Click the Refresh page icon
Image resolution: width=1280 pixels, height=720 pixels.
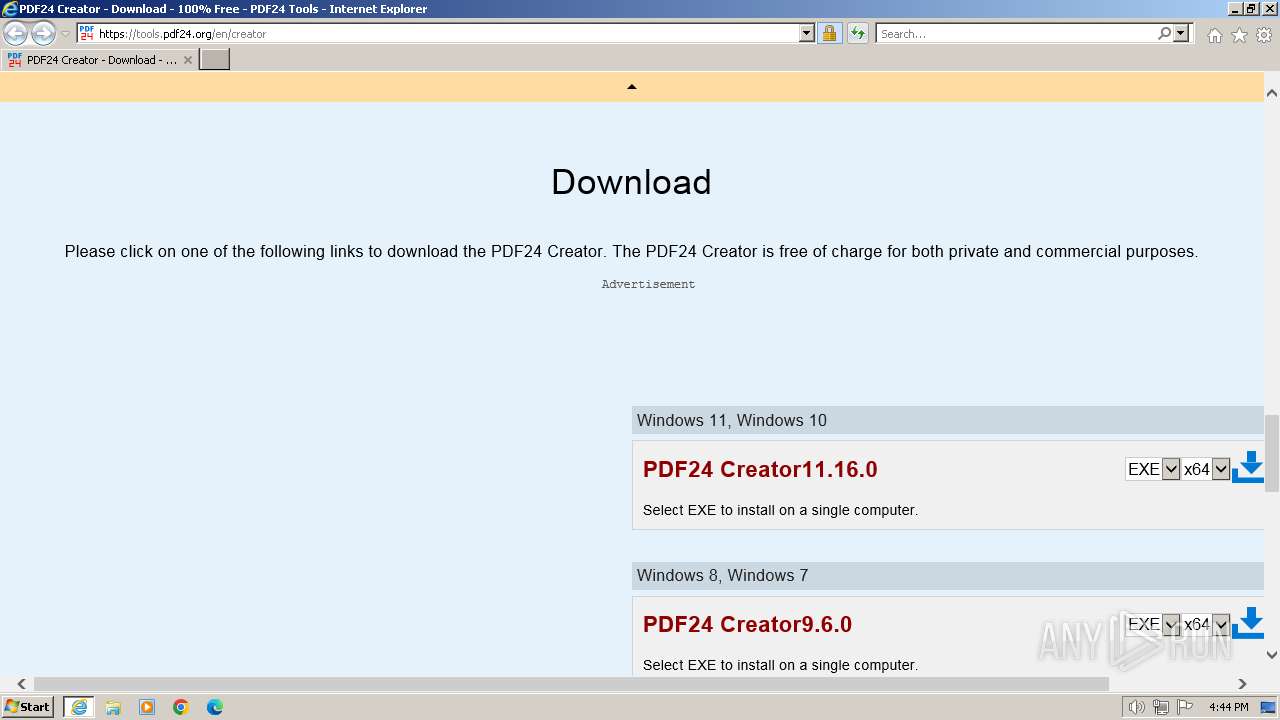tap(858, 34)
